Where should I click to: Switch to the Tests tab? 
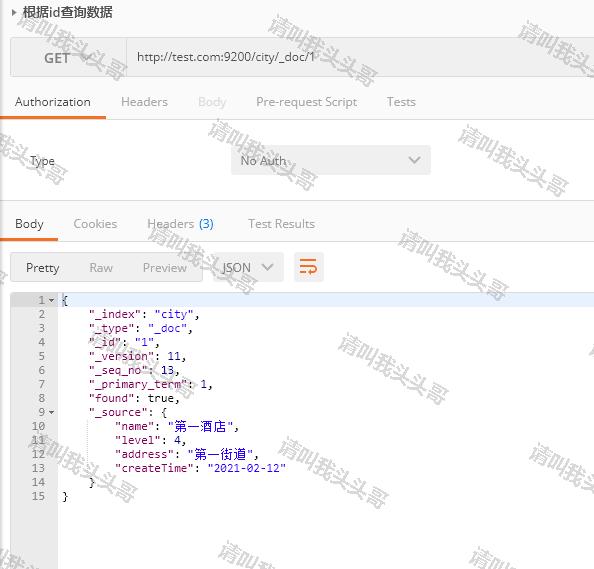pos(401,102)
